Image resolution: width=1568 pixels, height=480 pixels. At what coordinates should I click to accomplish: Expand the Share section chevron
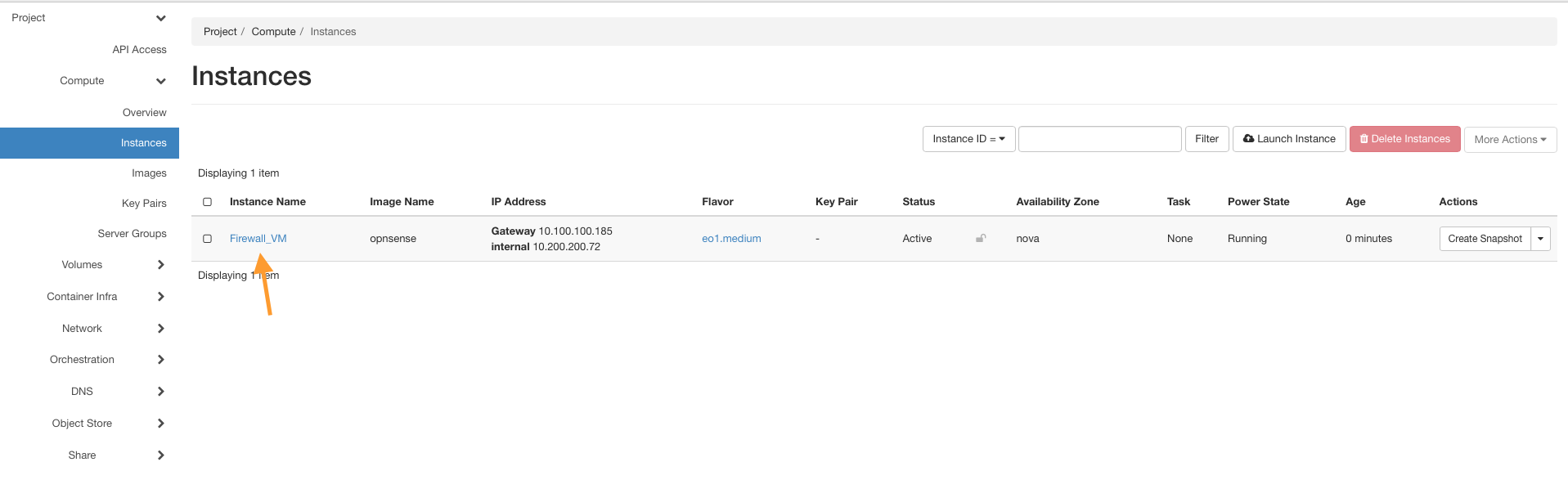tap(160, 455)
